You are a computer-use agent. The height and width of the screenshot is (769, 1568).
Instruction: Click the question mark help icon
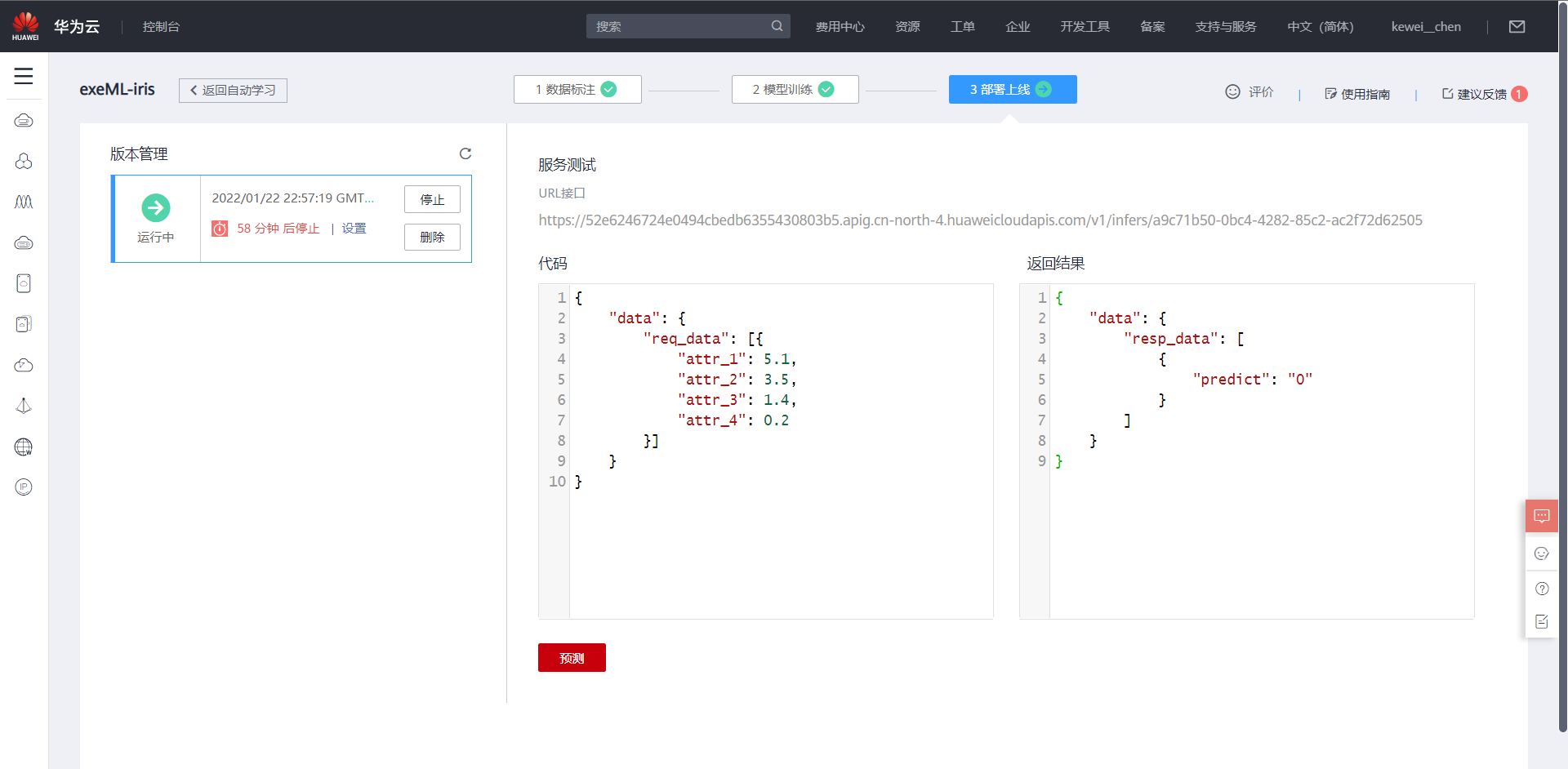(1542, 589)
